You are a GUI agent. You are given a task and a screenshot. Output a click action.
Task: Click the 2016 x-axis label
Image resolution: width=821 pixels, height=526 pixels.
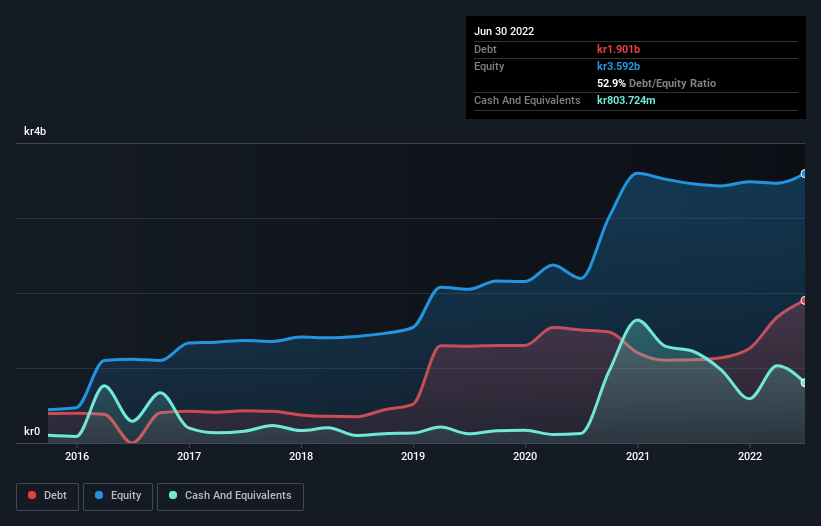point(77,456)
